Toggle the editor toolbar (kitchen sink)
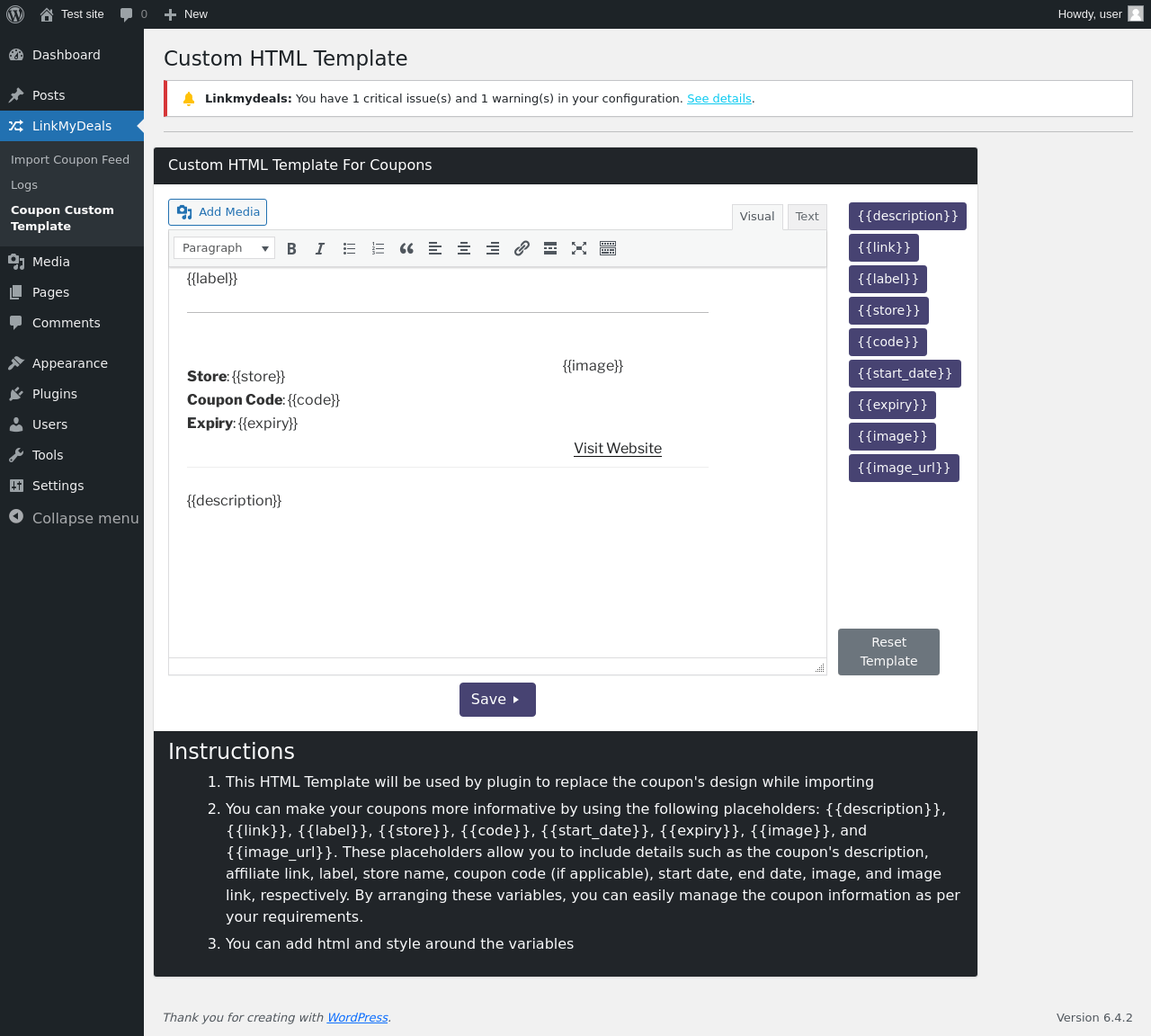This screenshot has width=1151, height=1036. point(608,248)
